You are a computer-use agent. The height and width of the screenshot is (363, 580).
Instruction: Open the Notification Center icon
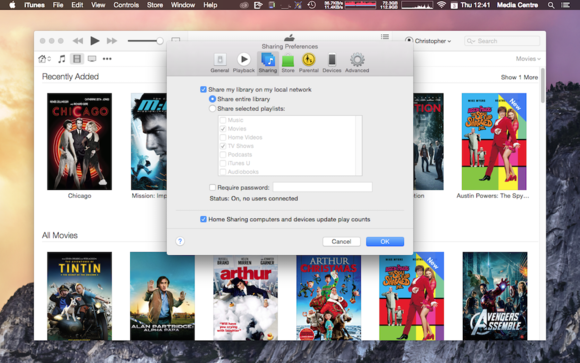click(565, 5)
